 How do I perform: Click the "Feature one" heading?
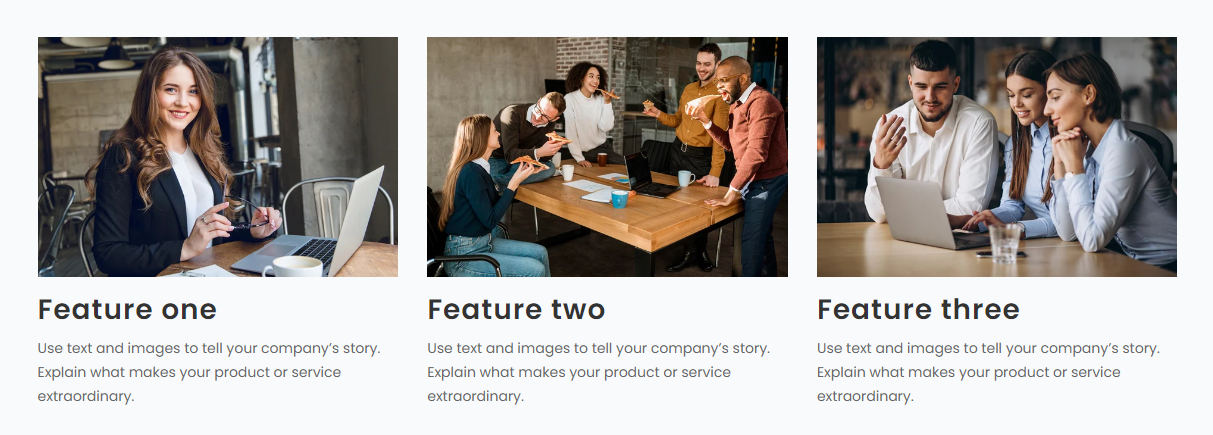pos(127,310)
